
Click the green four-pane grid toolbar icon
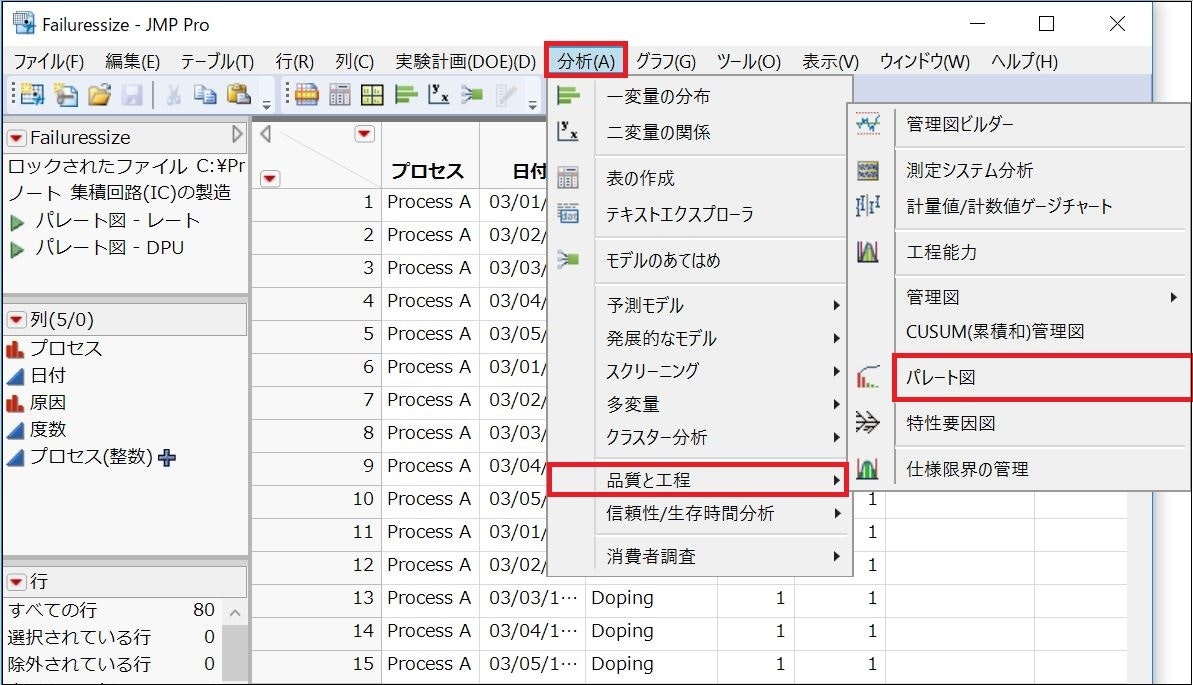pyautogui.click(x=372, y=95)
